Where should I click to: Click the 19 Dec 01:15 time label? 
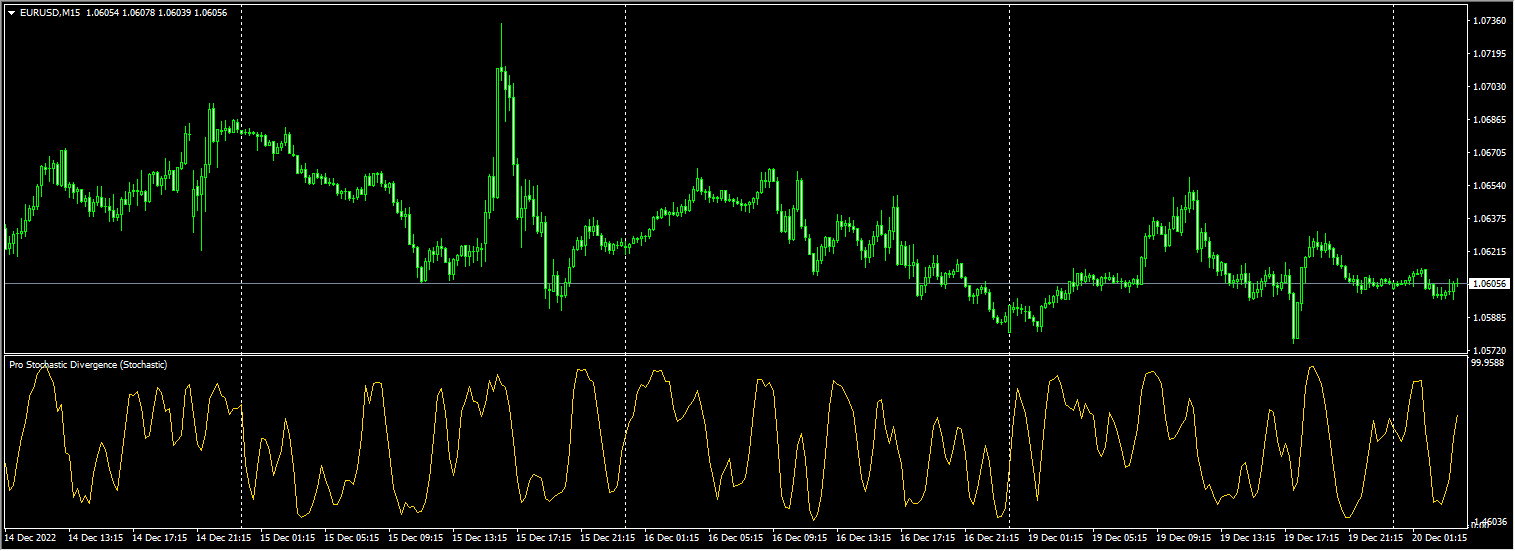click(x=1056, y=538)
